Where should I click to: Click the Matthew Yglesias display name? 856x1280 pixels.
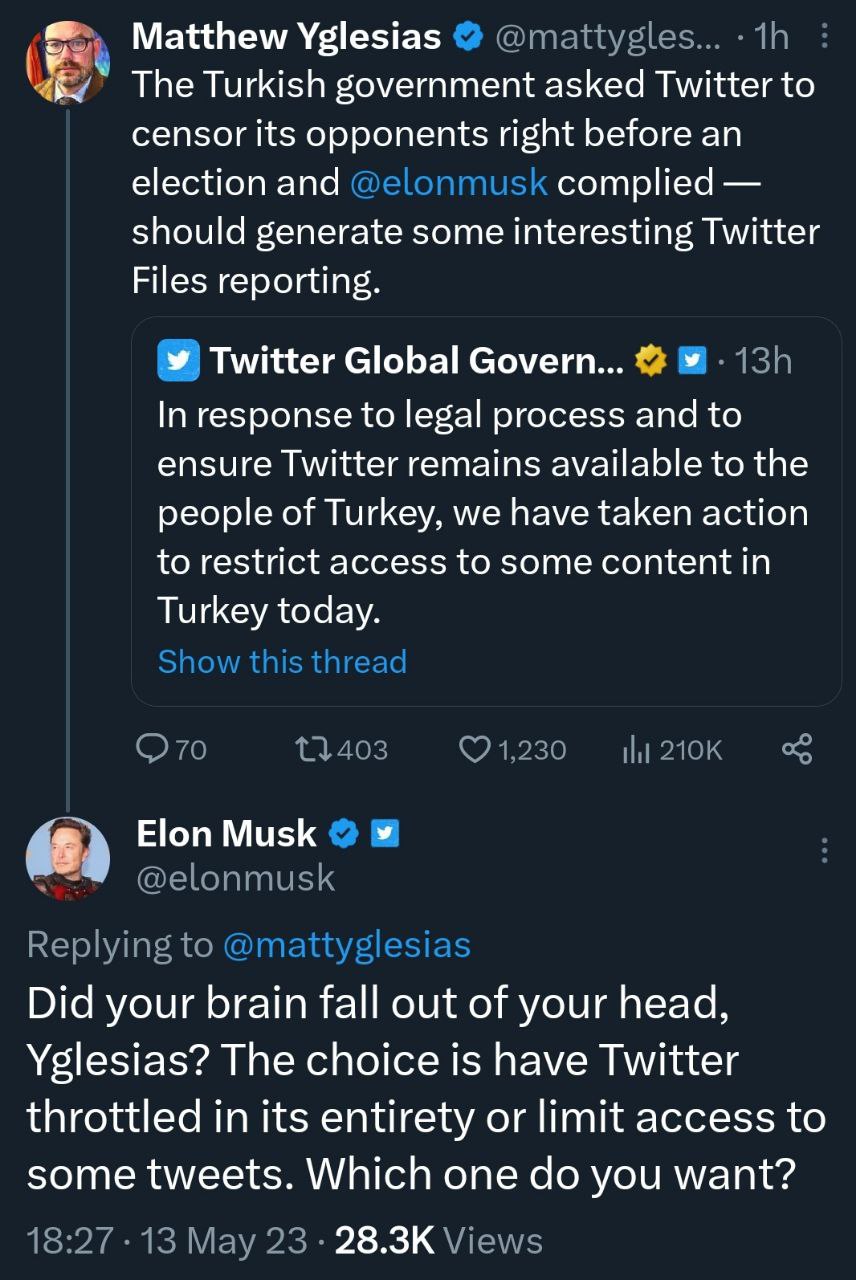point(286,38)
